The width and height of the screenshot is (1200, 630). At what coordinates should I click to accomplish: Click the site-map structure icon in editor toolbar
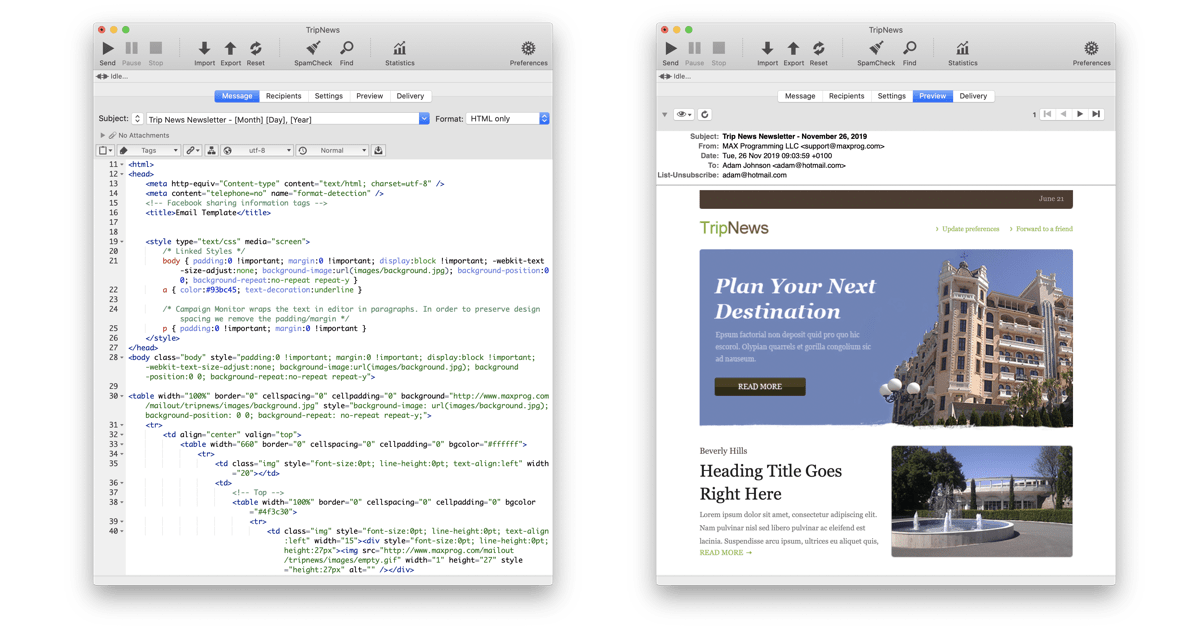[x=211, y=151]
